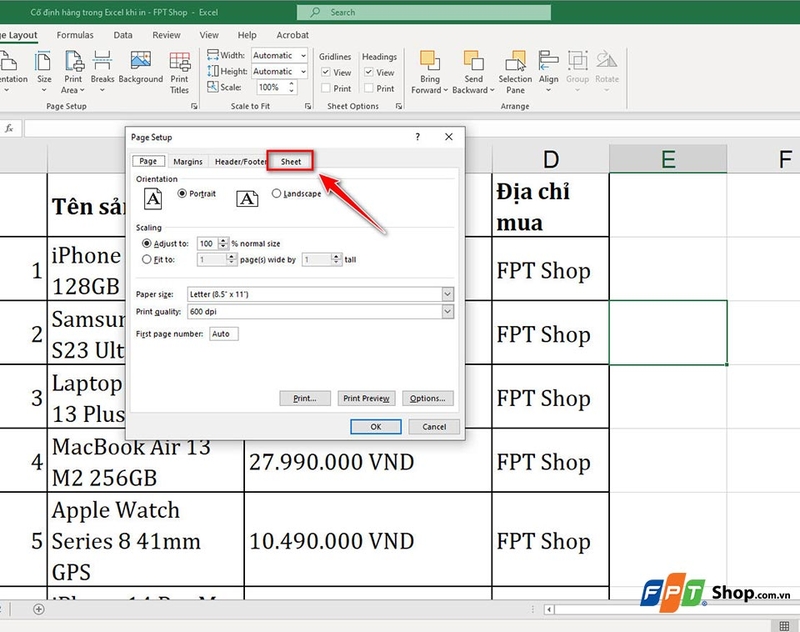
Task: Select the Landscape orientation radio button
Action: (x=277, y=194)
